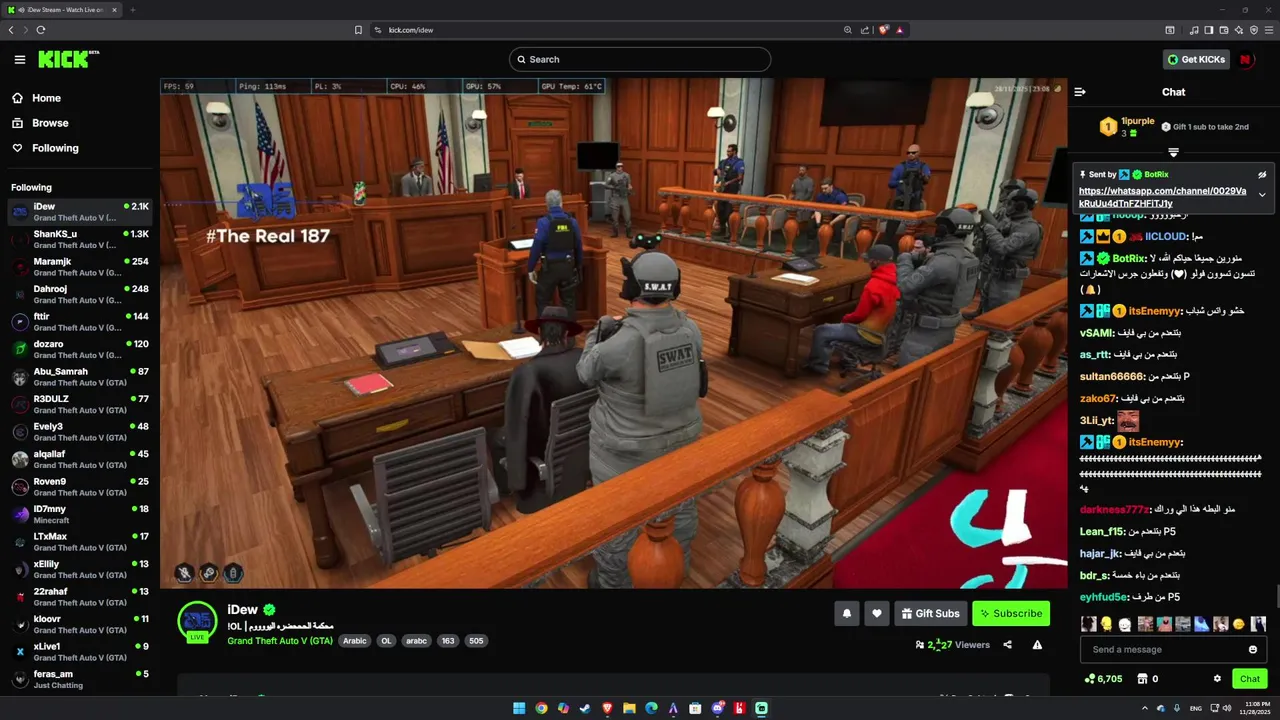
Task: Open ShanKS_u channel in Following list
Action: [80, 239]
